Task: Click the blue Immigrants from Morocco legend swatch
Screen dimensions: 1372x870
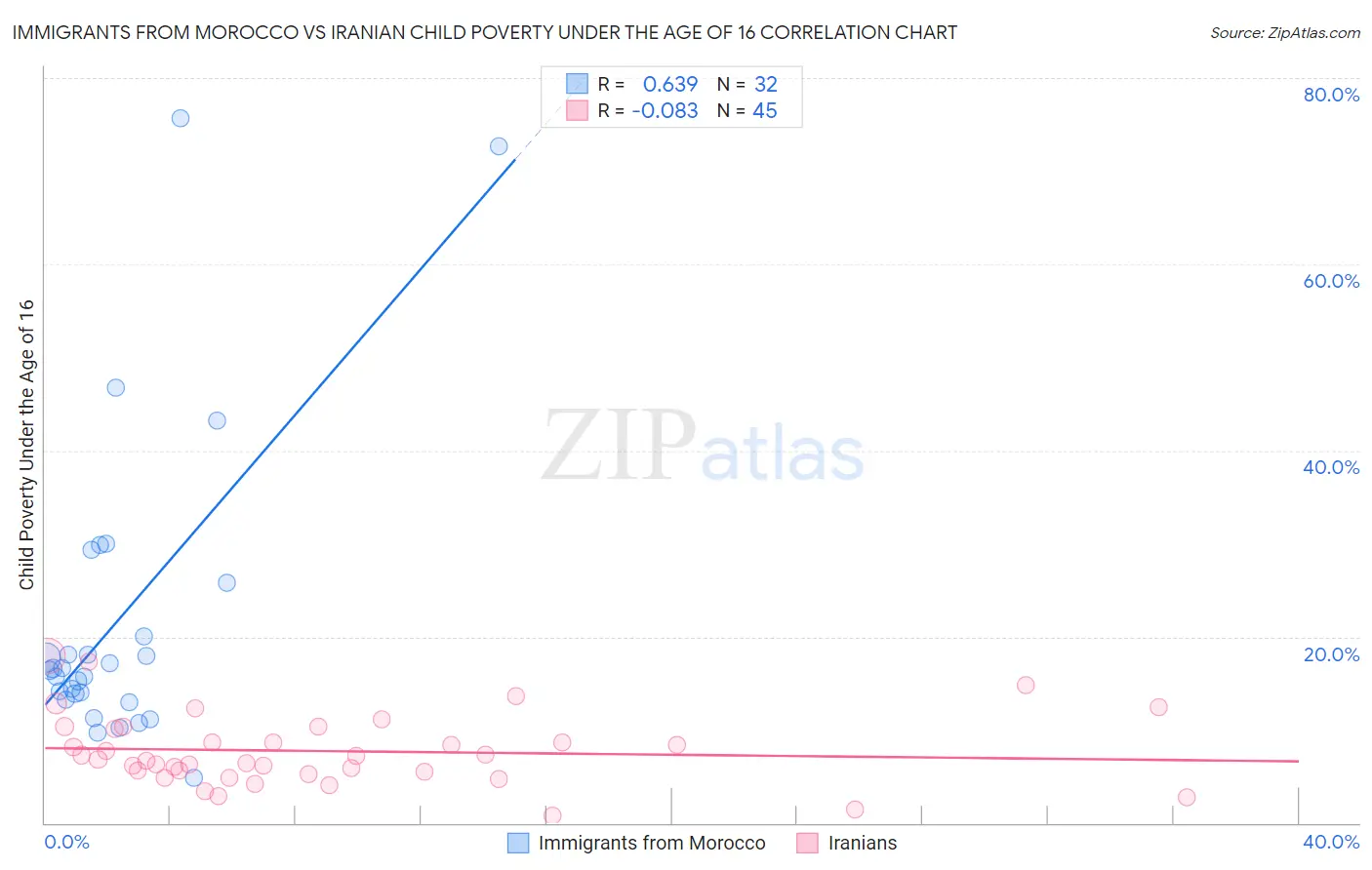Action: click(518, 843)
